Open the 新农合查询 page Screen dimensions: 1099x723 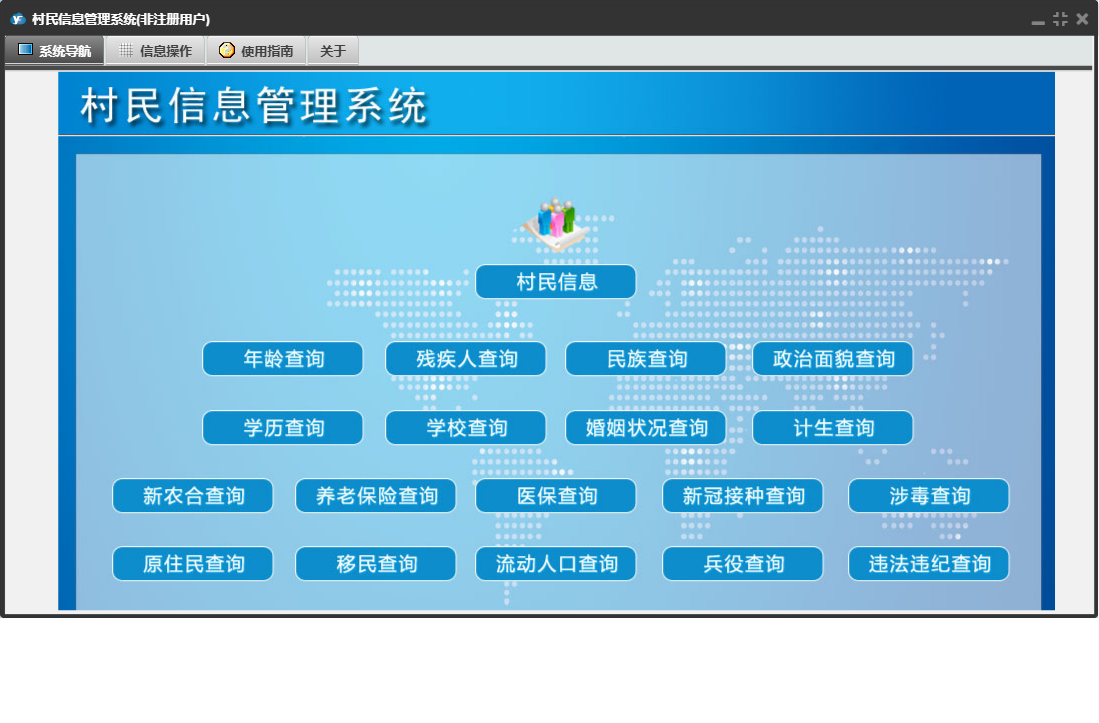click(x=193, y=496)
